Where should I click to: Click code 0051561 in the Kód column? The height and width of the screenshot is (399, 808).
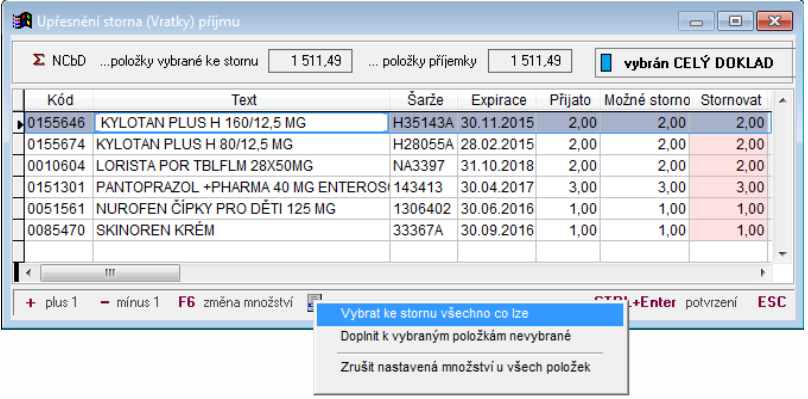[60, 209]
